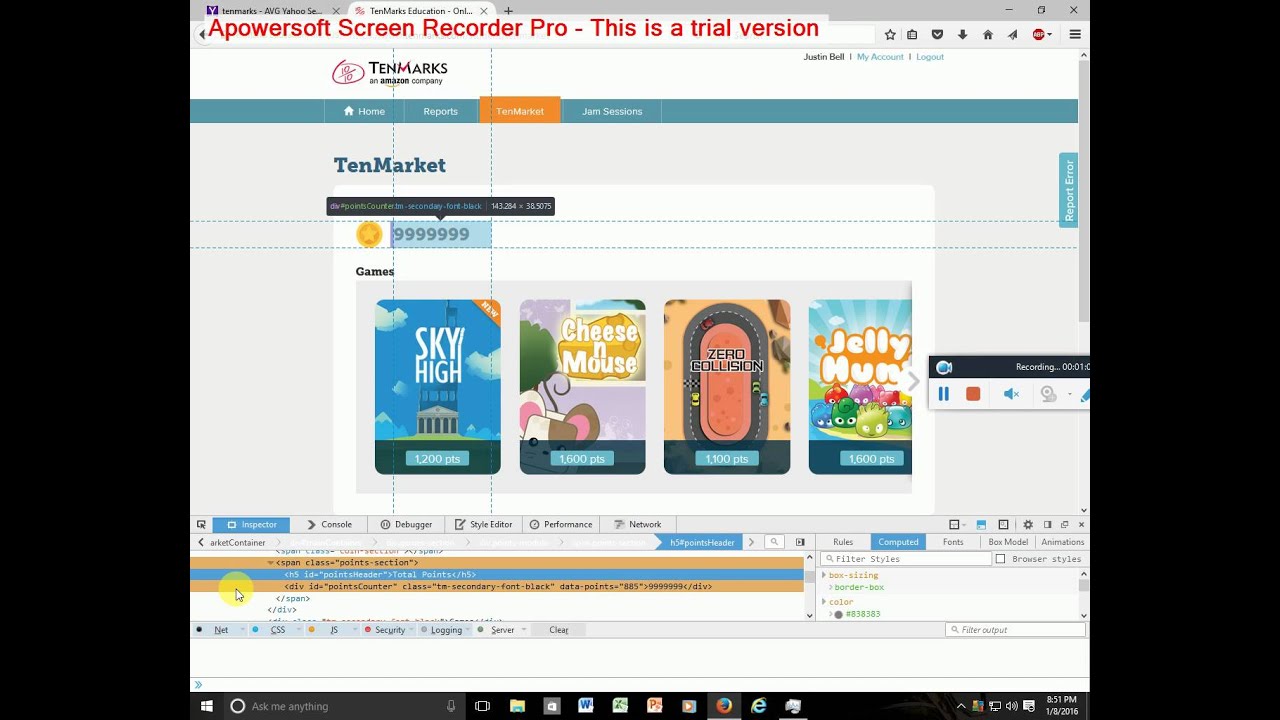Stop the Apowersoft screen recording
The image size is (1280, 720).
click(x=973, y=394)
